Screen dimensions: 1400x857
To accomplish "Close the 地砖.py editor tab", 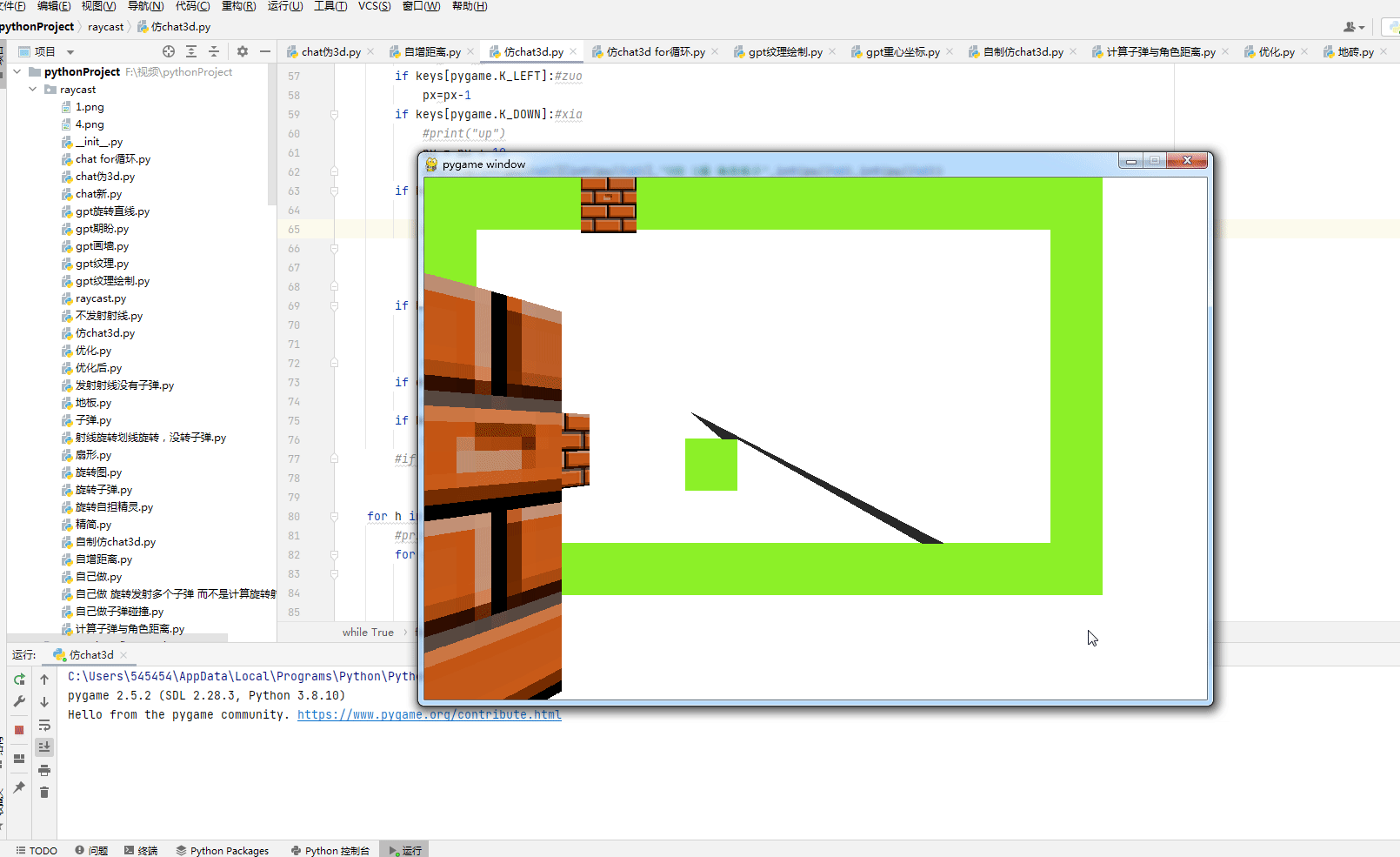I will pos(1383,51).
